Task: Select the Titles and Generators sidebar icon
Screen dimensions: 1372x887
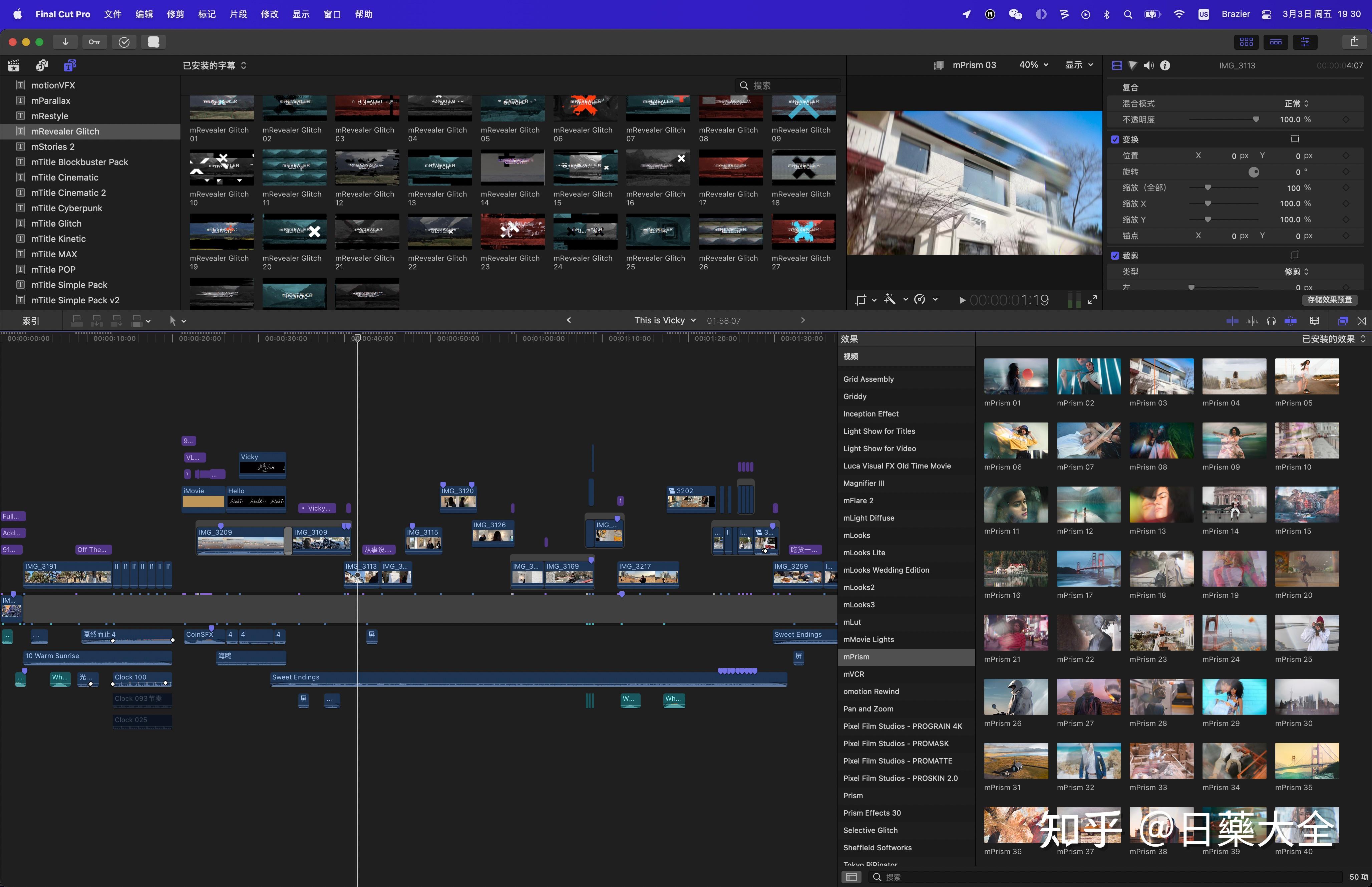Action: click(x=69, y=65)
